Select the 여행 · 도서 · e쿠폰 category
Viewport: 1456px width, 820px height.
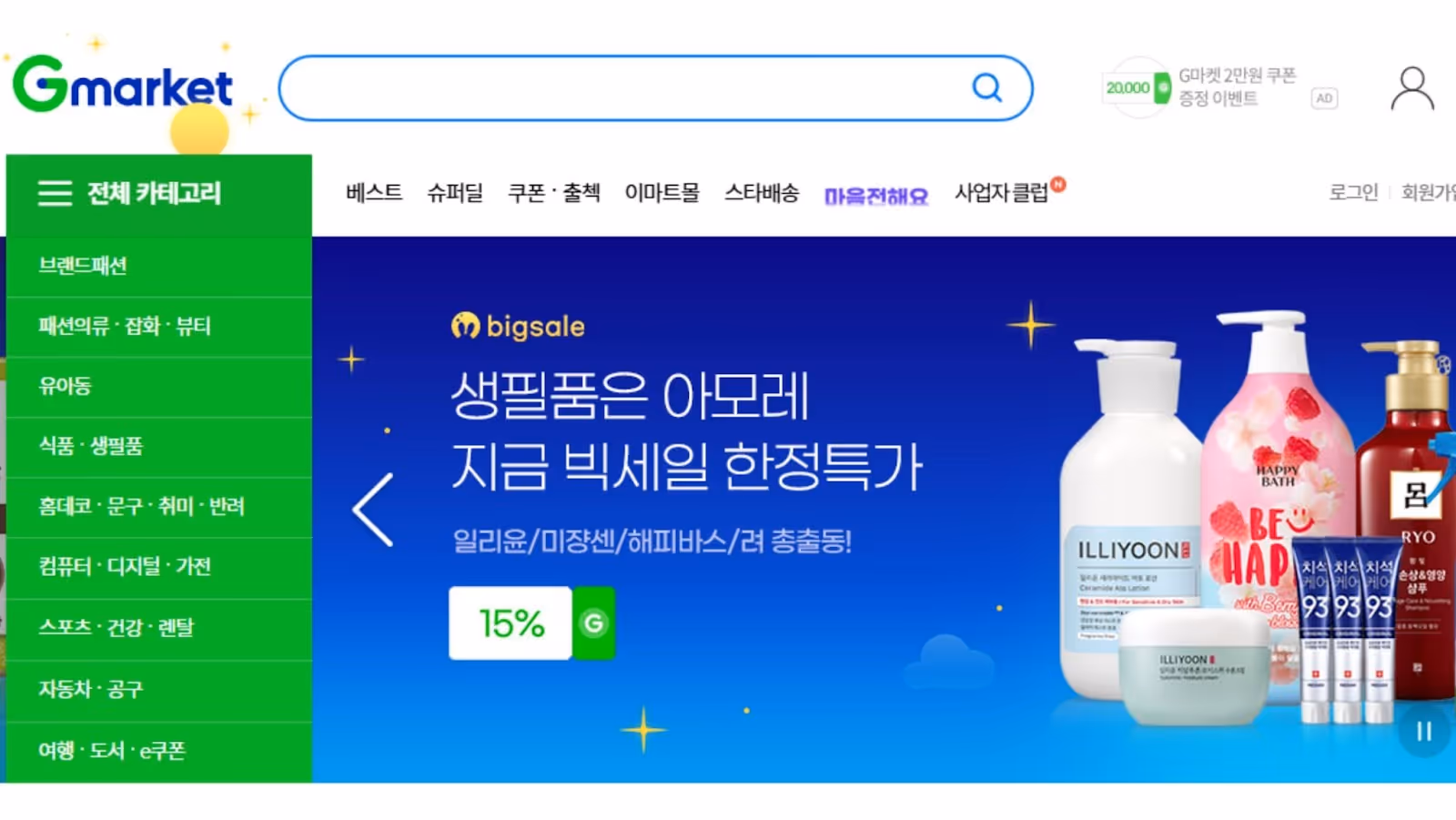(x=159, y=751)
